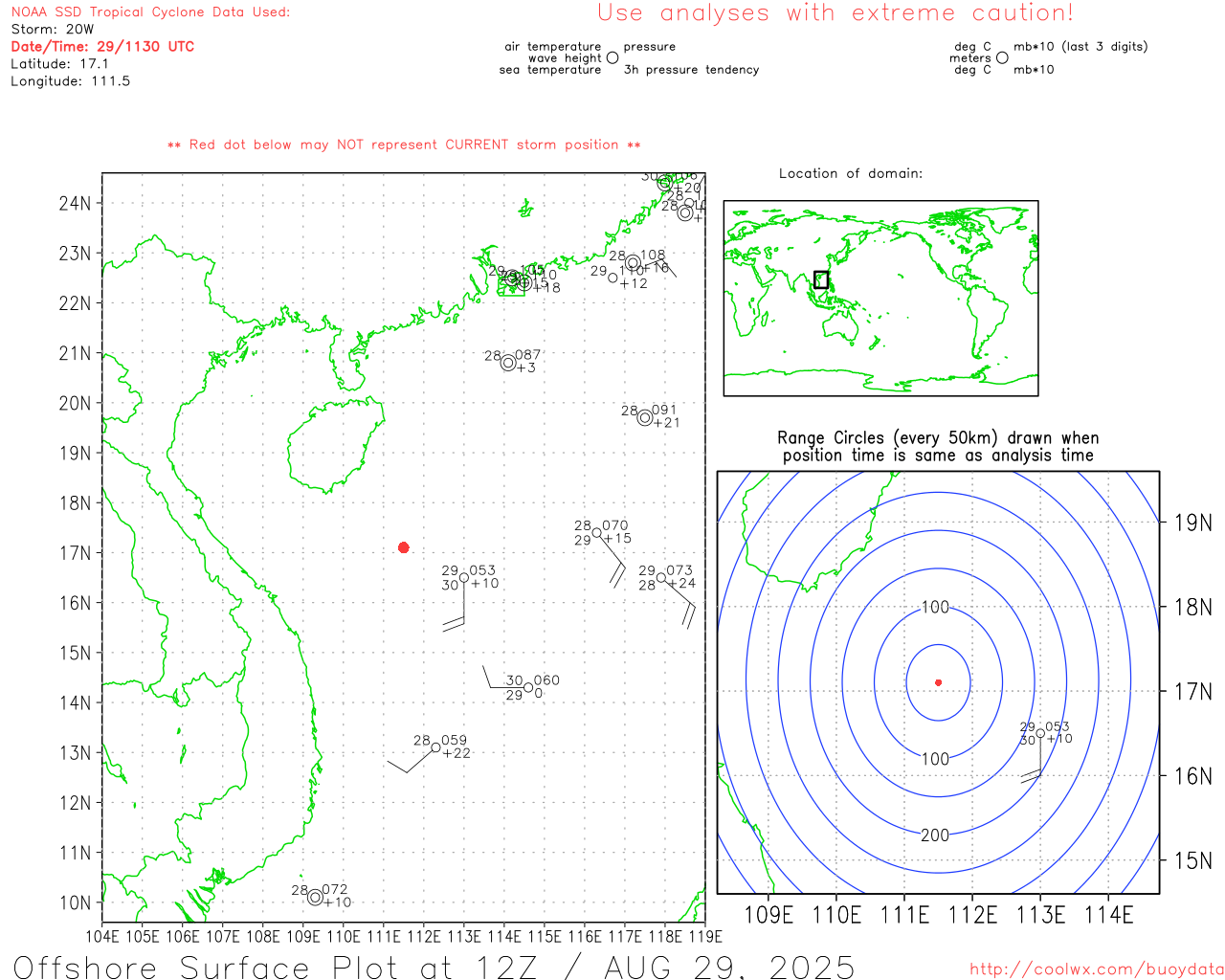The image size is (1225, 980).
Task: Click 'mb*10 (last 3 digits)' legend label
Action: pyautogui.click(x=1080, y=47)
